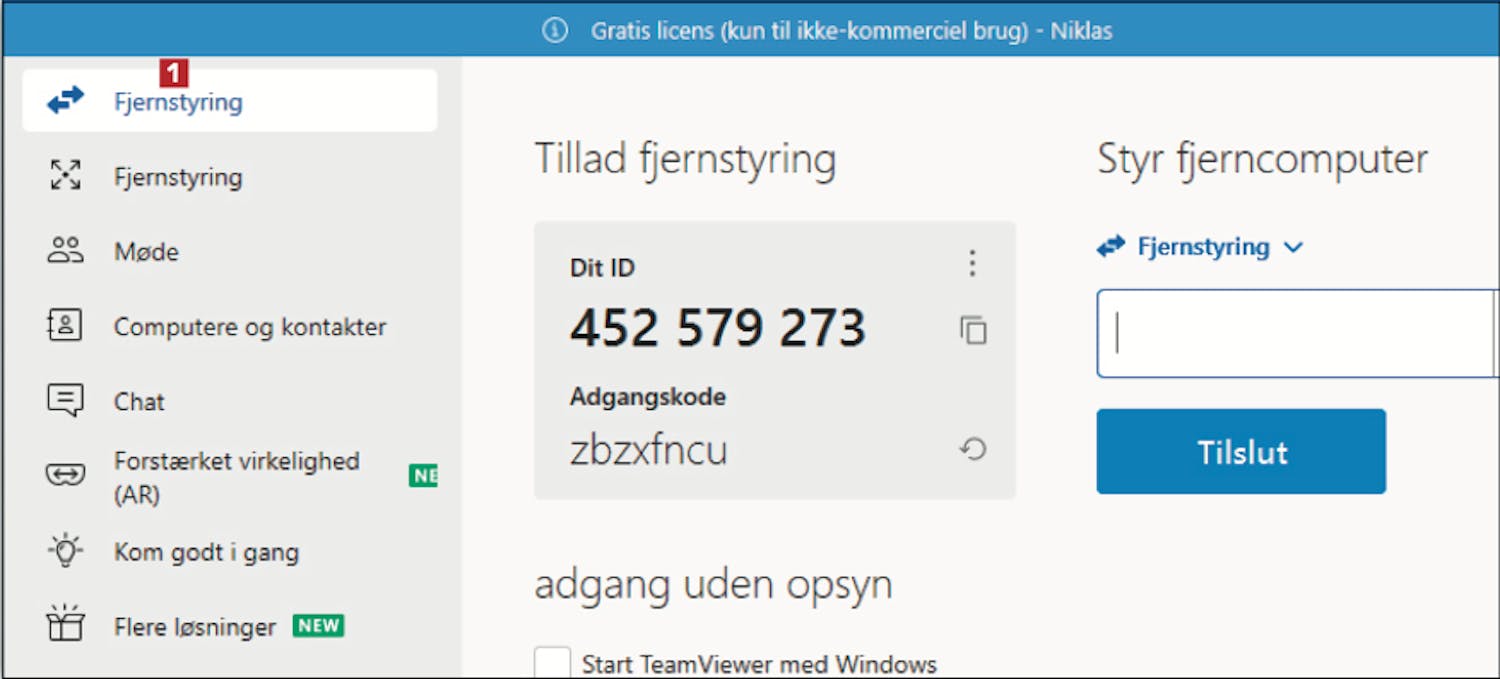The height and width of the screenshot is (679, 1500).
Task: Click the Gratis licens banner text
Action: tap(851, 31)
